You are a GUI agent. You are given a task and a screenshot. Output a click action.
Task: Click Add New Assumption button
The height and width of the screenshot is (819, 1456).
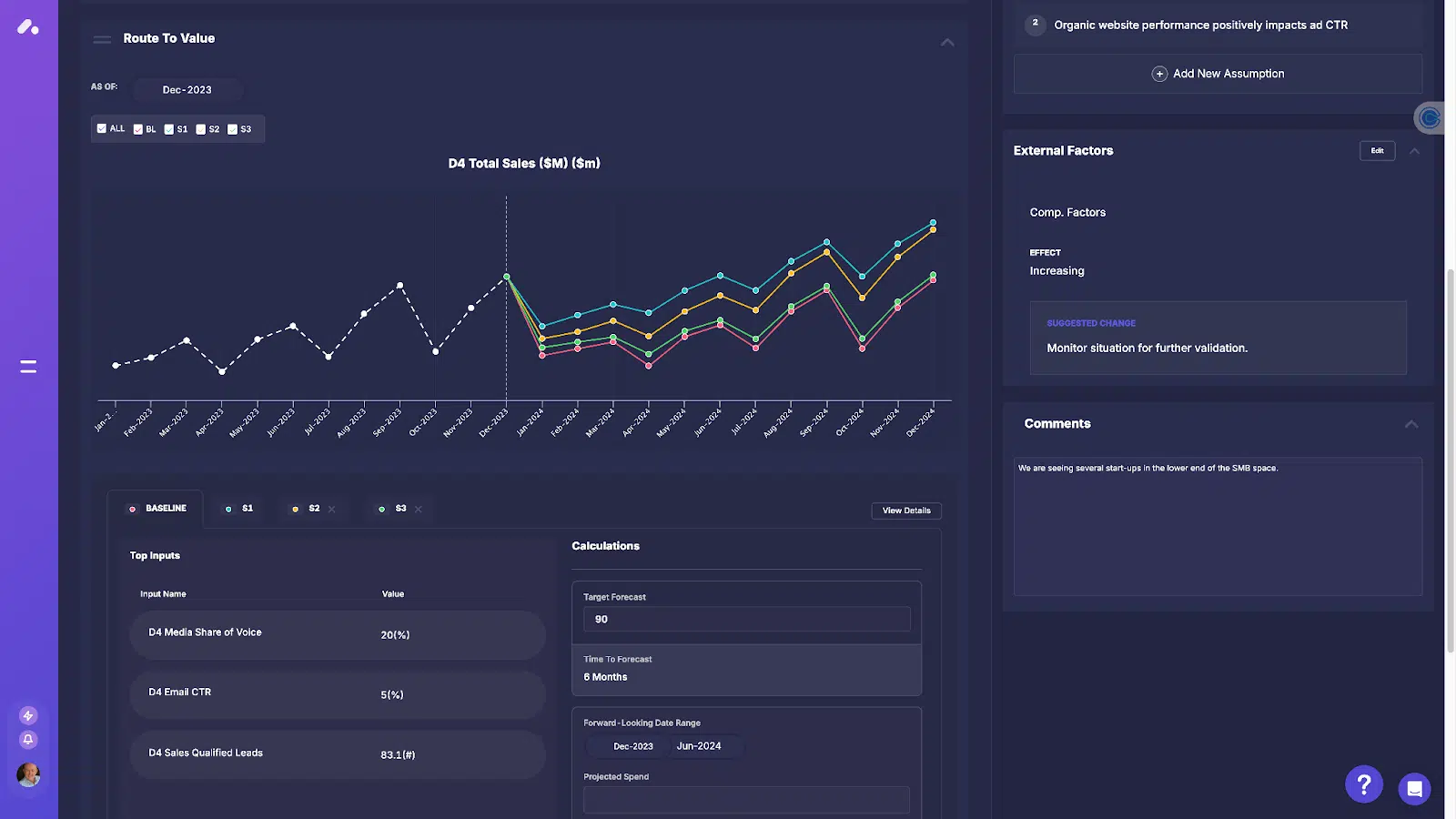[x=1218, y=74]
